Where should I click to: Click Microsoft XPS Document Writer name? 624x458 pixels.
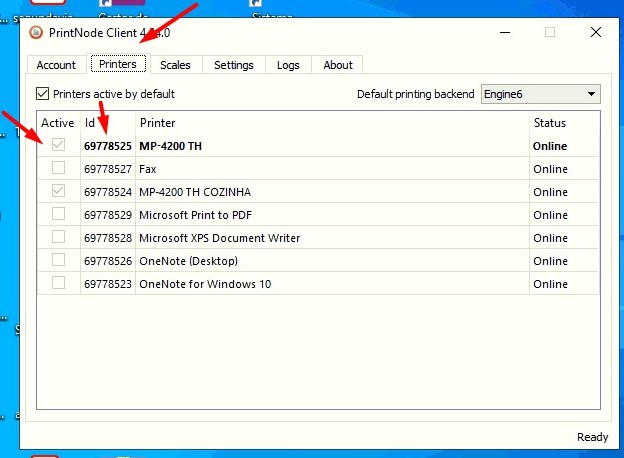219,238
